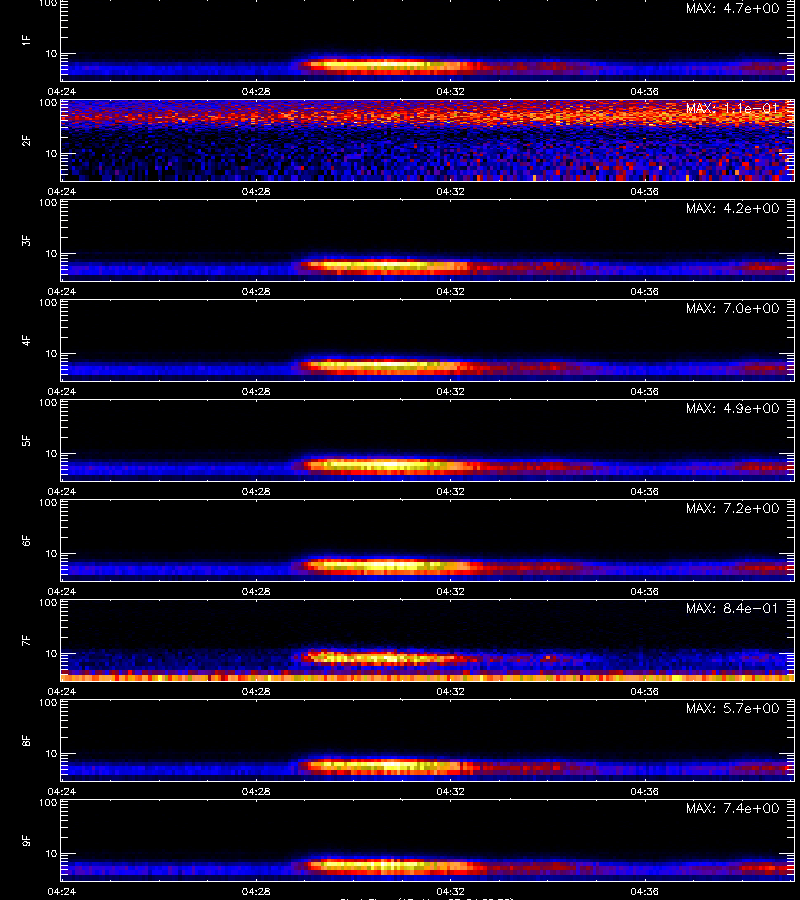Click the 3F panel axis label
This screenshot has width=800, height=900.
(26, 240)
